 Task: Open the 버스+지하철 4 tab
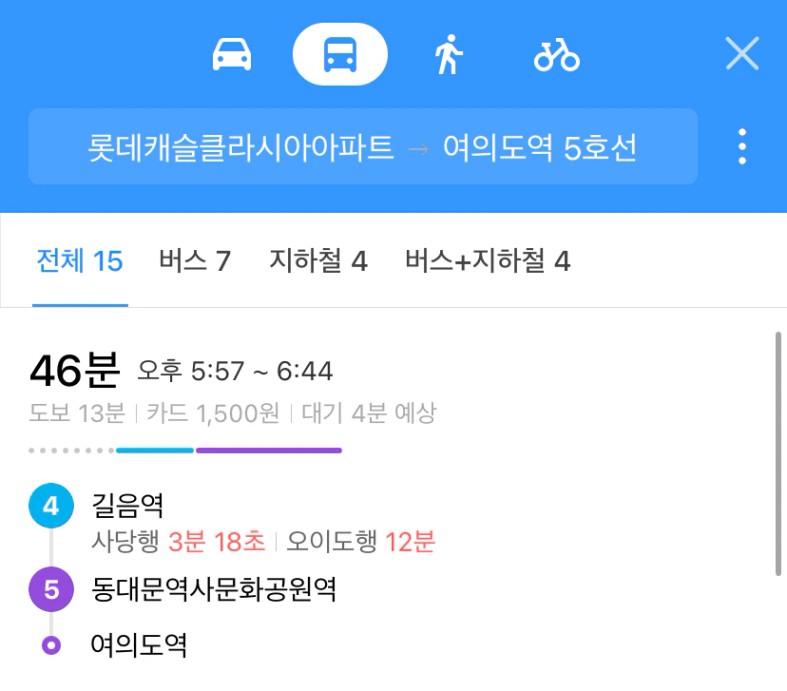point(488,261)
